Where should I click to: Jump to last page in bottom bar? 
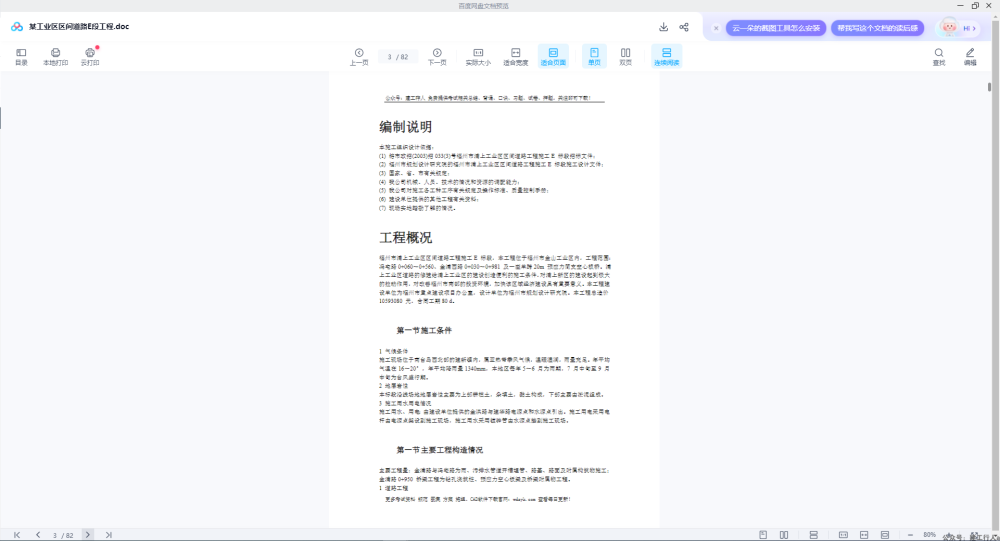point(109,535)
